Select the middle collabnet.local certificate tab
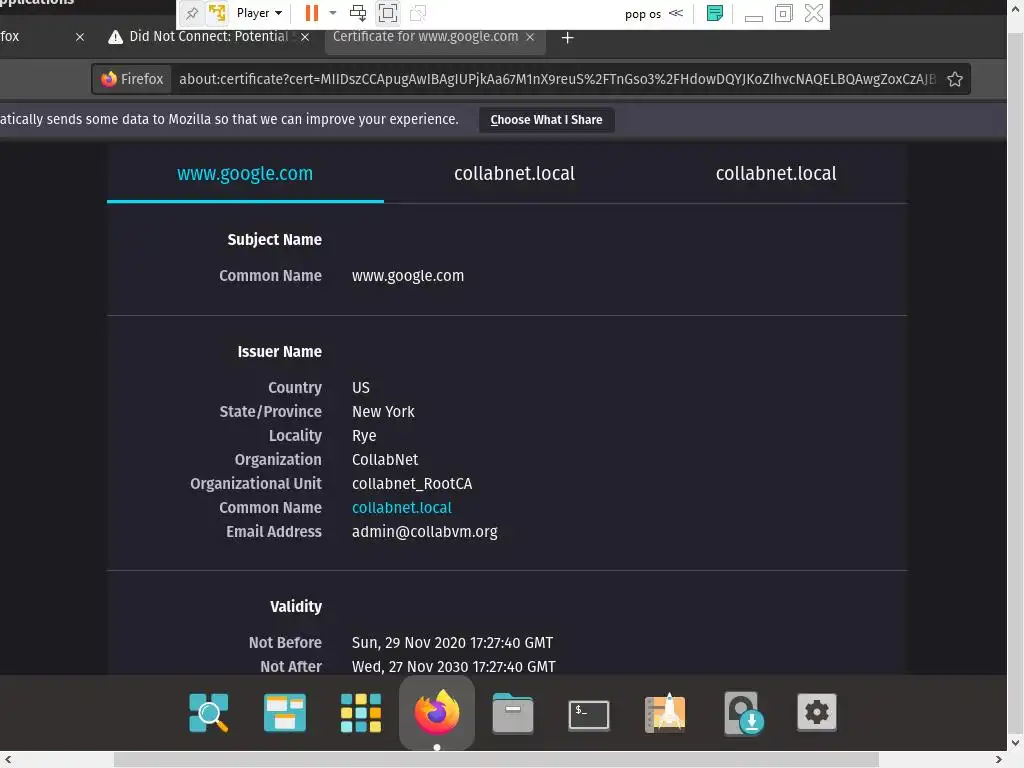This screenshot has height=768, width=1024. [x=515, y=174]
